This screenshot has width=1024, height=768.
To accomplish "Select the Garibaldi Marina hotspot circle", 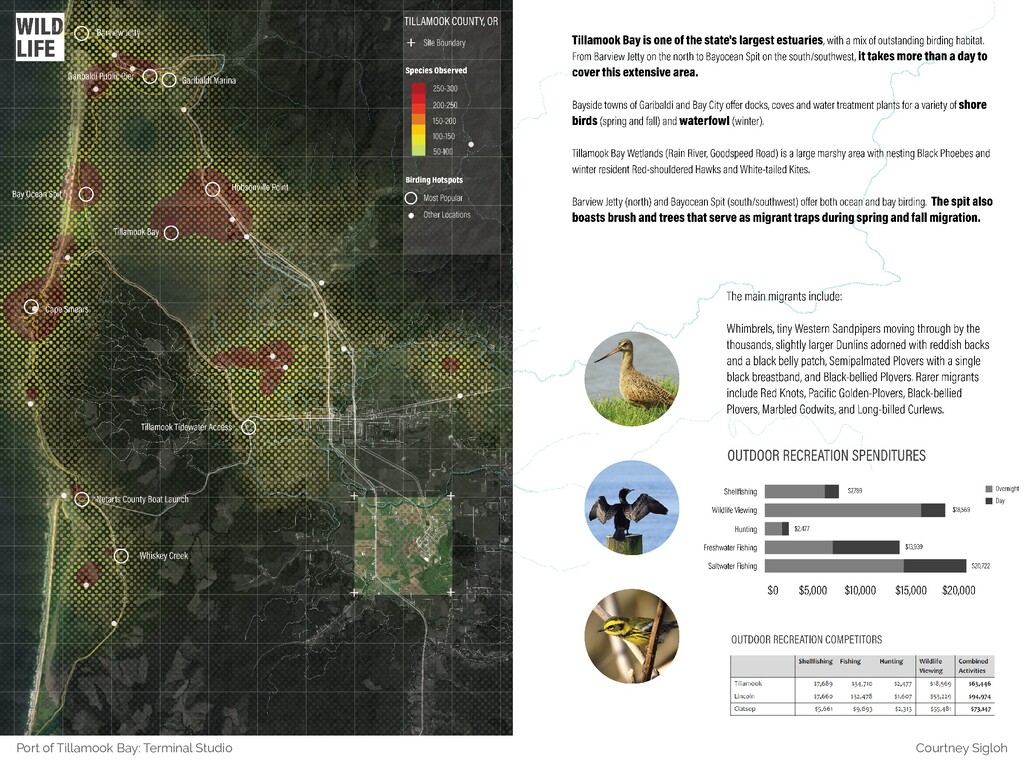I will [168, 80].
